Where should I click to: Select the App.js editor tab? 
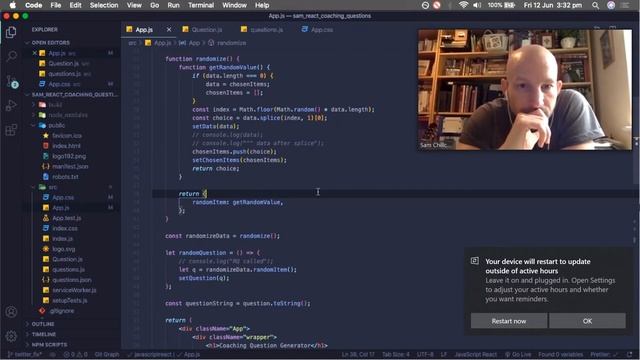coord(144,29)
